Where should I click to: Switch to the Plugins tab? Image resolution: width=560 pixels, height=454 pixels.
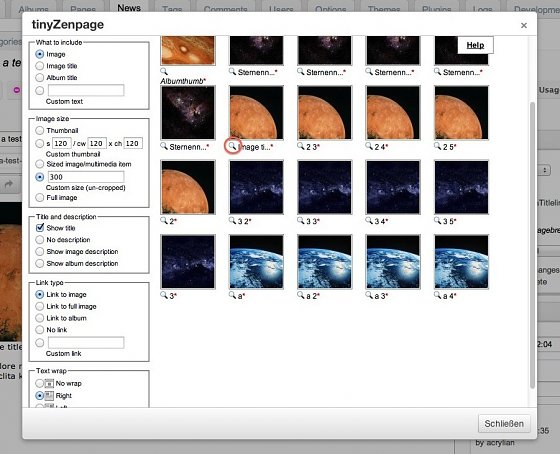pos(436,9)
